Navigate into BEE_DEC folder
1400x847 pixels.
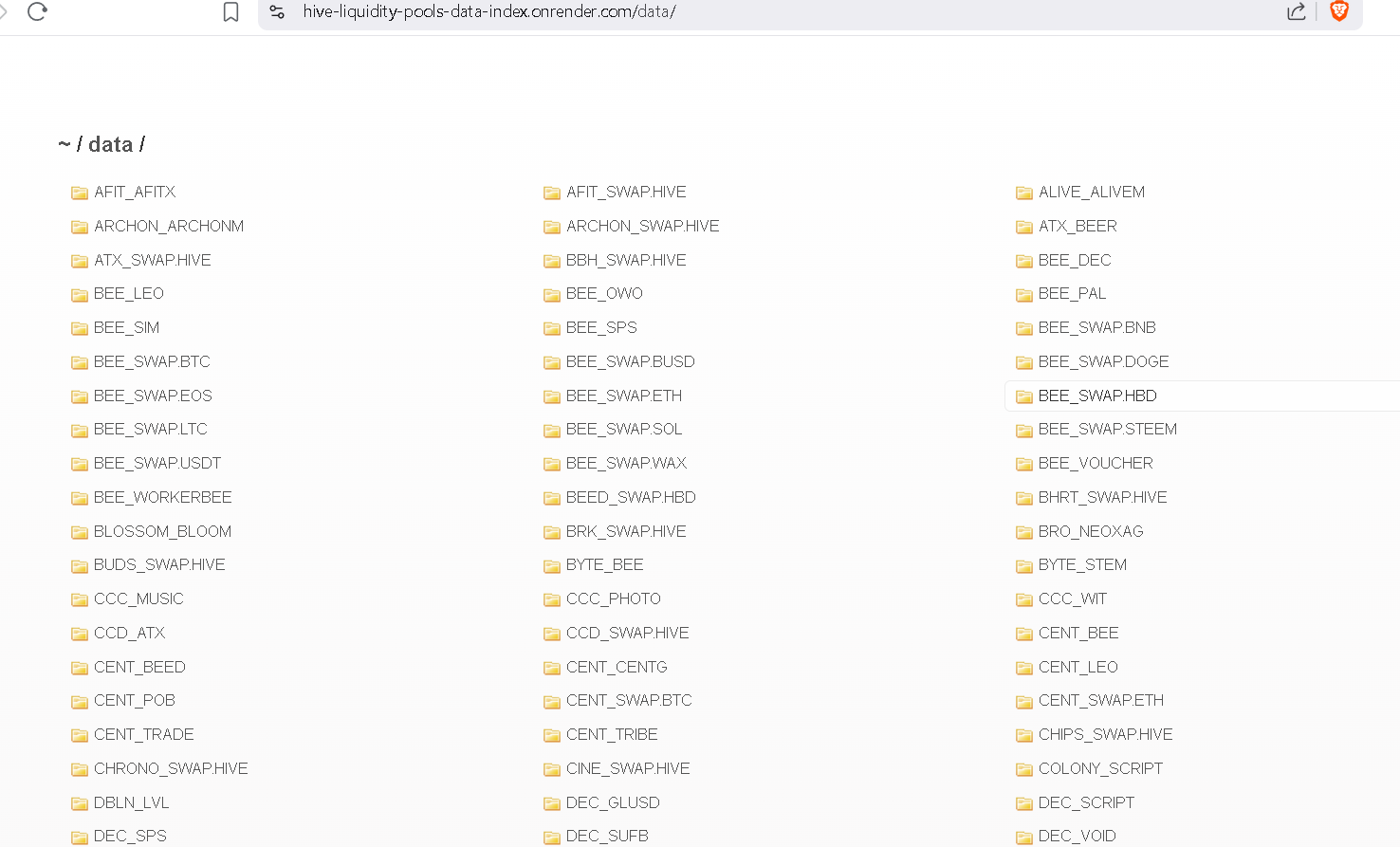click(1075, 260)
